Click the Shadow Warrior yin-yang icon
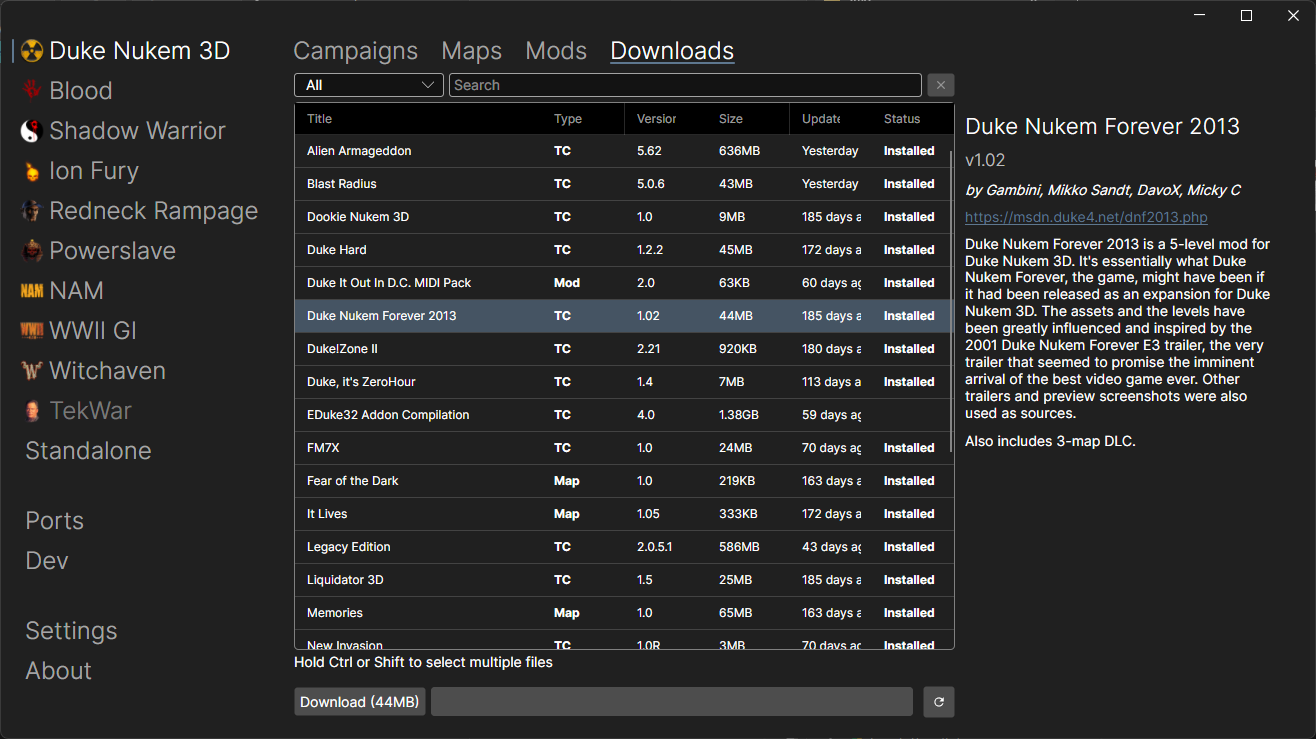Image resolution: width=1316 pixels, height=739 pixels. [x=32, y=131]
